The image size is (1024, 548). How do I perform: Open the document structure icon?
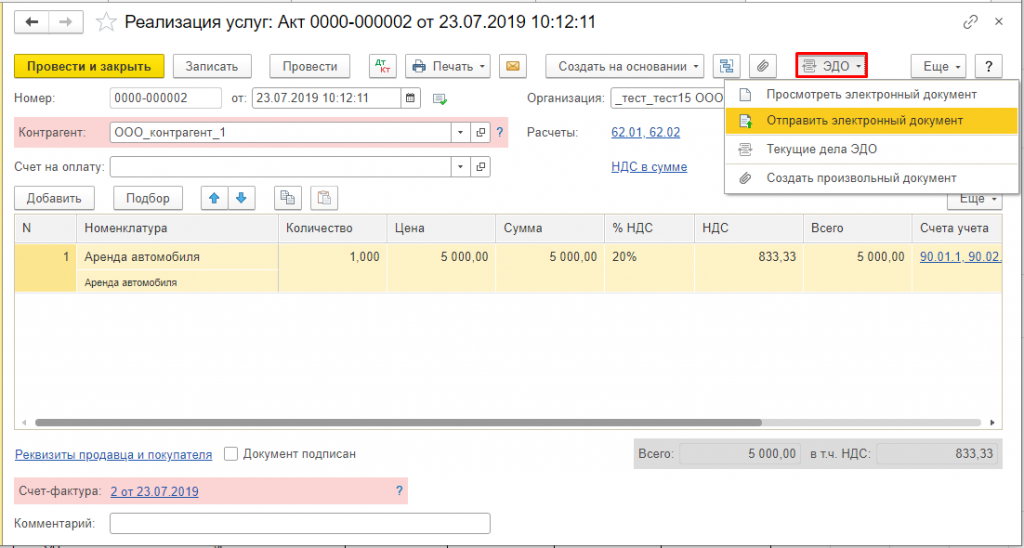pyautogui.click(x=726, y=66)
